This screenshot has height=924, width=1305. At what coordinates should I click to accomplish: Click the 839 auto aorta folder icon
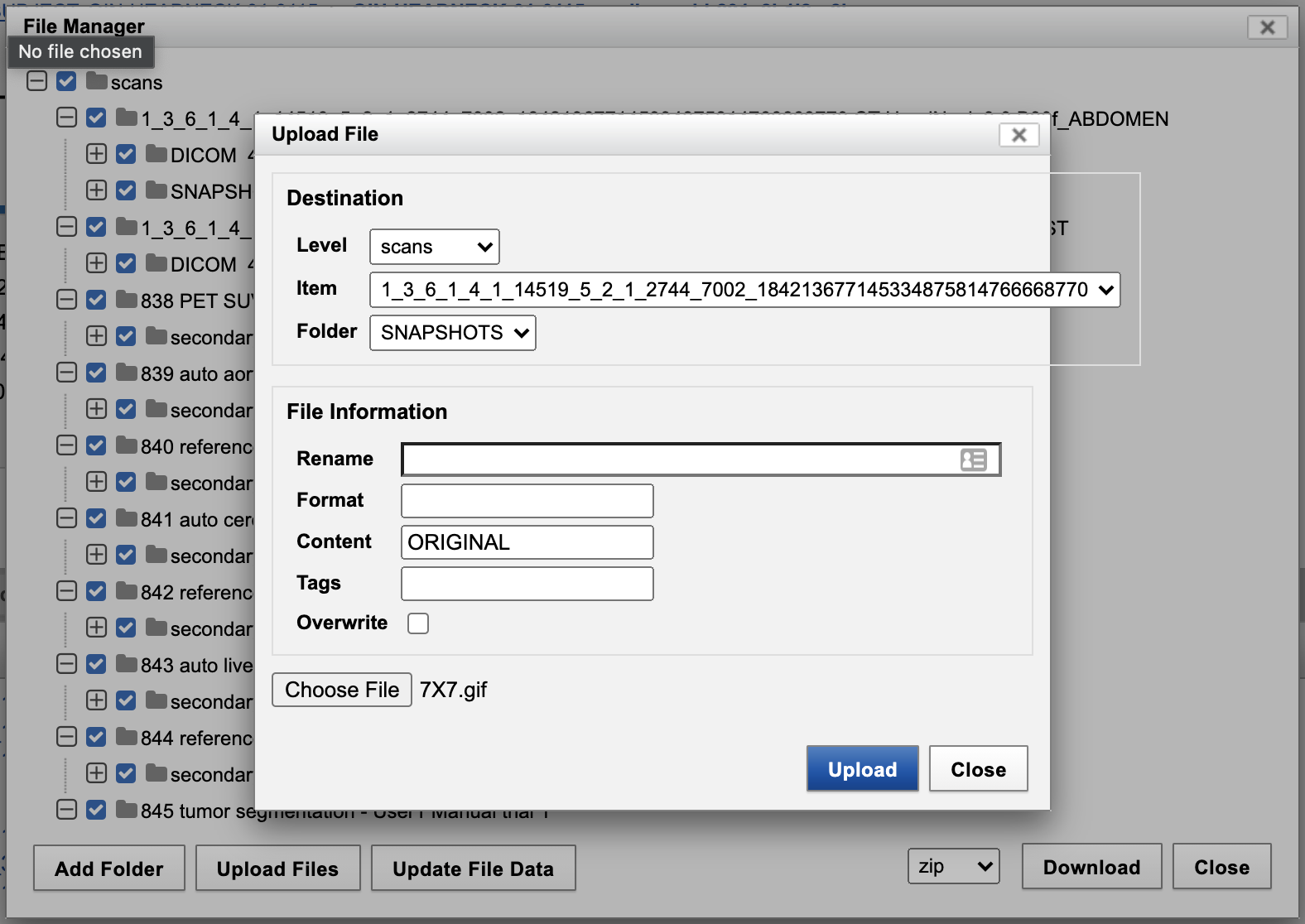pos(127,373)
